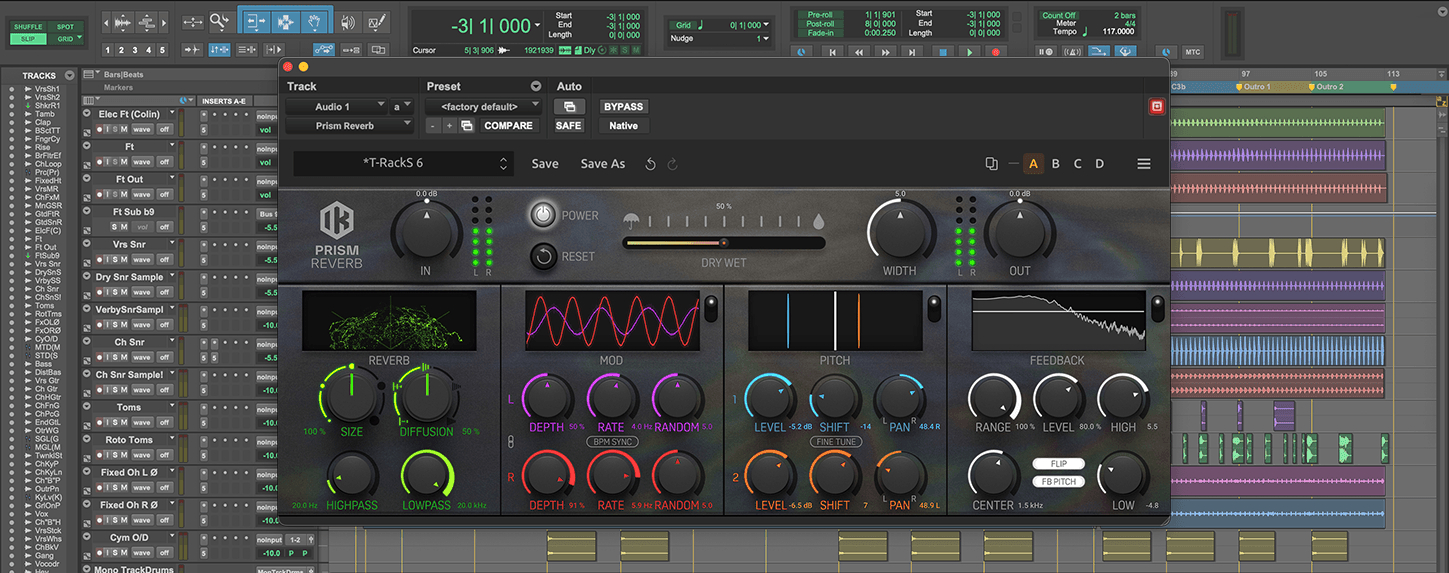Select preset slot A
This screenshot has height=573, width=1449.
pyautogui.click(x=1033, y=164)
